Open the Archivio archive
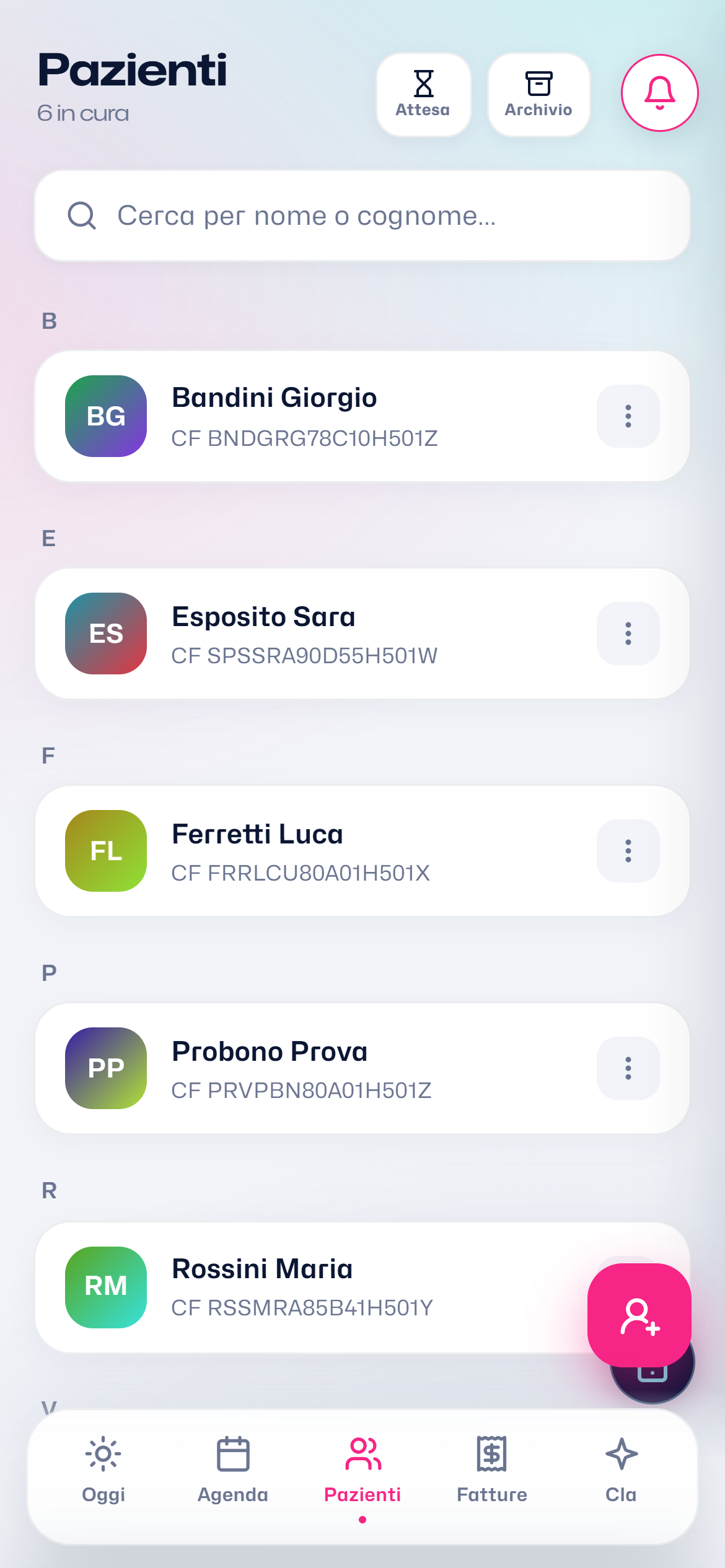 click(x=538, y=94)
